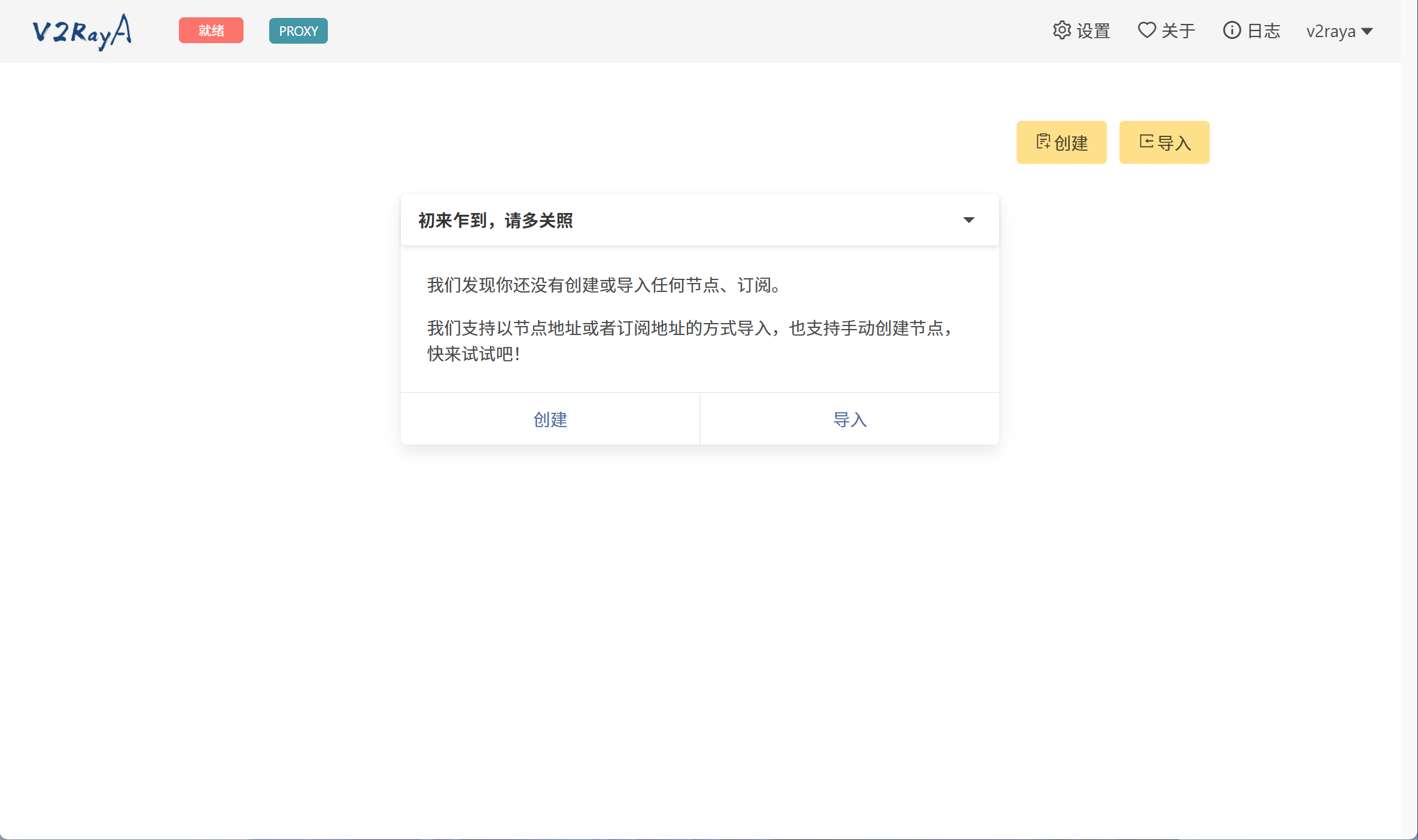Screen dimensions: 1418x840
Task: Click the gear icon for settings
Action: point(1061,30)
